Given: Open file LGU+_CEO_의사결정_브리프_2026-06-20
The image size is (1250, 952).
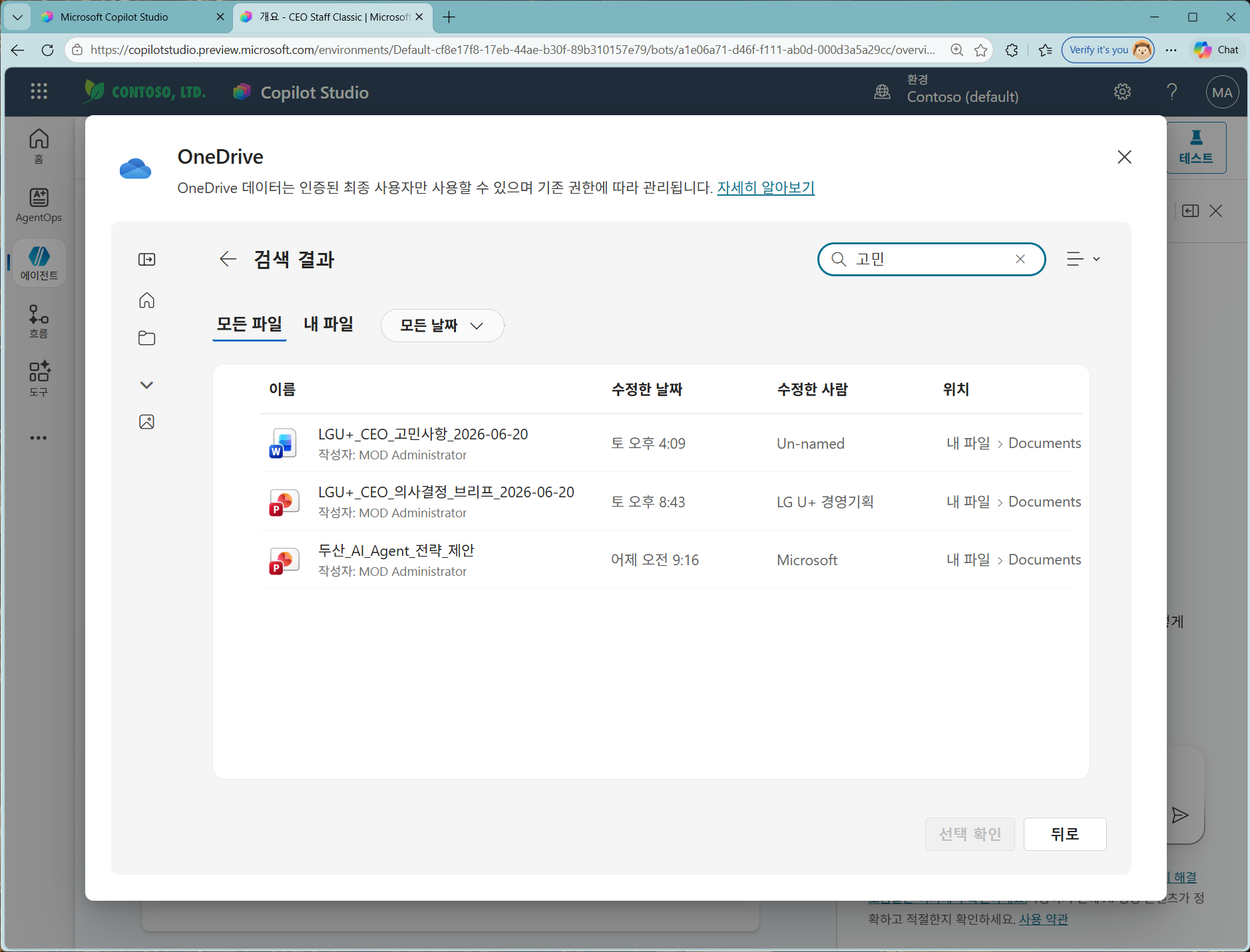Looking at the screenshot, I should click(446, 492).
